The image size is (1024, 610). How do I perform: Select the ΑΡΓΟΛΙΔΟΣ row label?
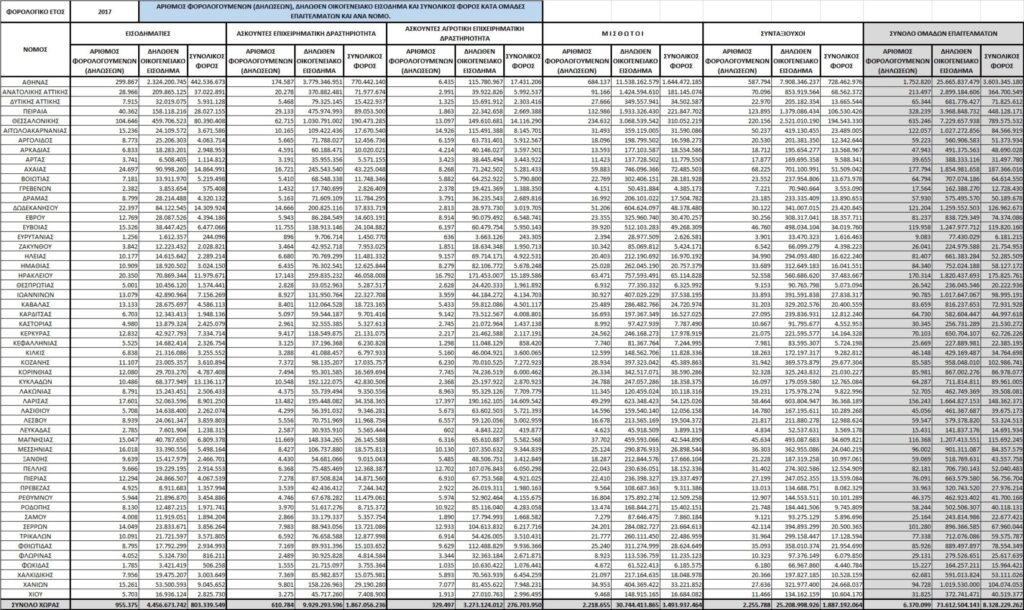tap(35, 140)
